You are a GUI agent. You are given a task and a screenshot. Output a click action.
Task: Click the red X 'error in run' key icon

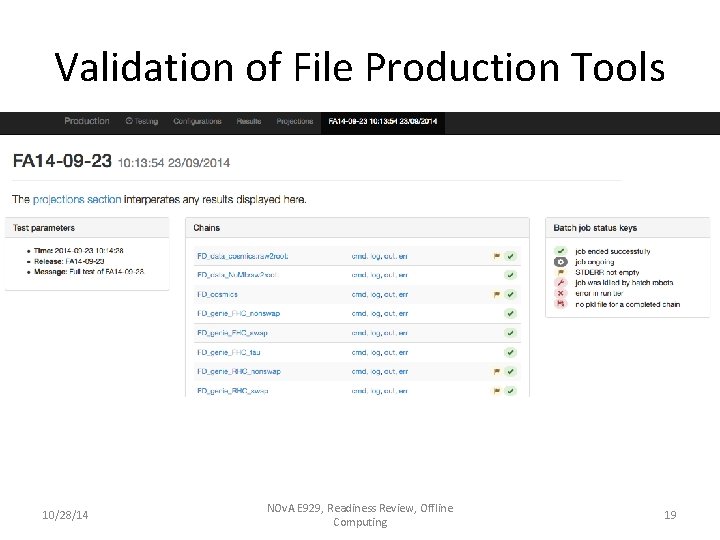click(x=560, y=293)
